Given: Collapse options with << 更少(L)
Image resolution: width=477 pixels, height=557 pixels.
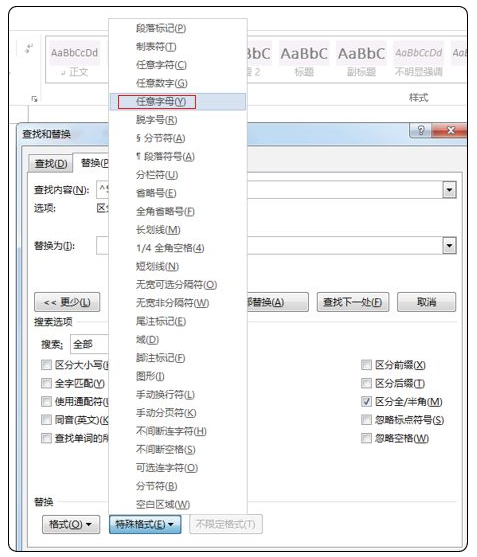Looking at the screenshot, I should pos(67,302).
